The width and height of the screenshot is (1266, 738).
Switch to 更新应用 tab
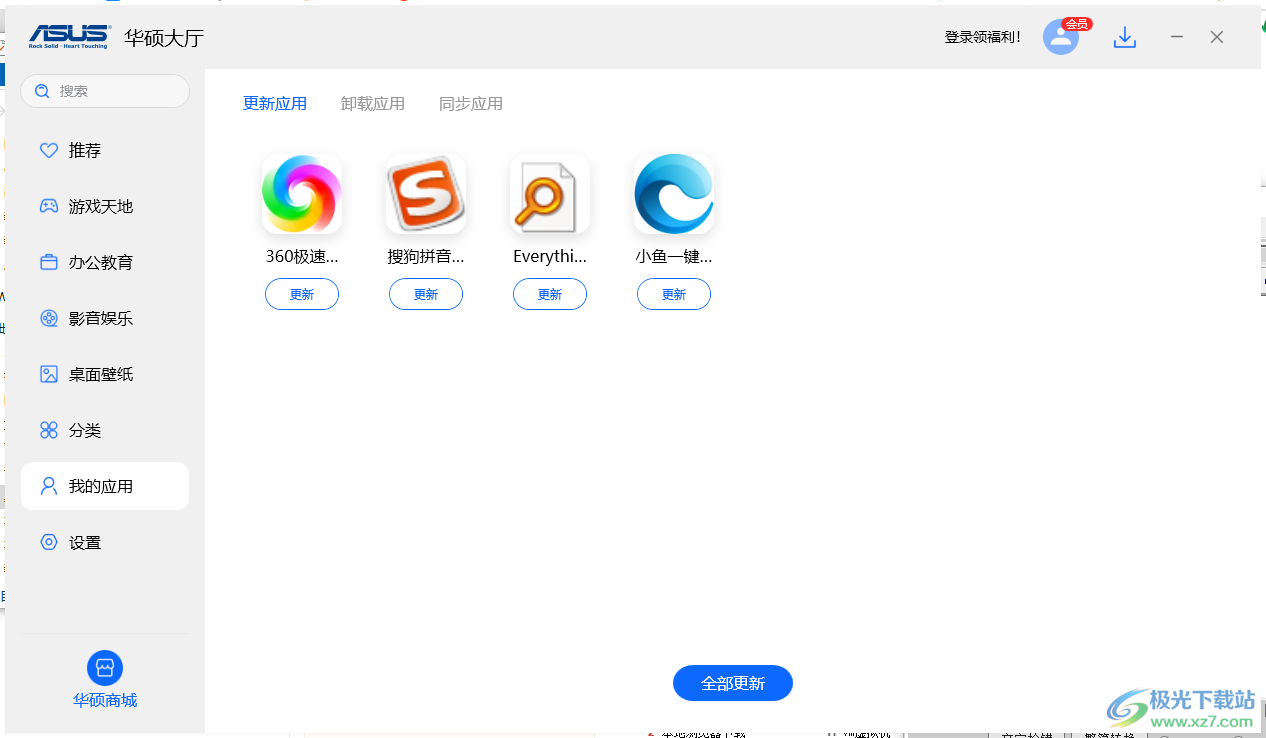[275, 103]
